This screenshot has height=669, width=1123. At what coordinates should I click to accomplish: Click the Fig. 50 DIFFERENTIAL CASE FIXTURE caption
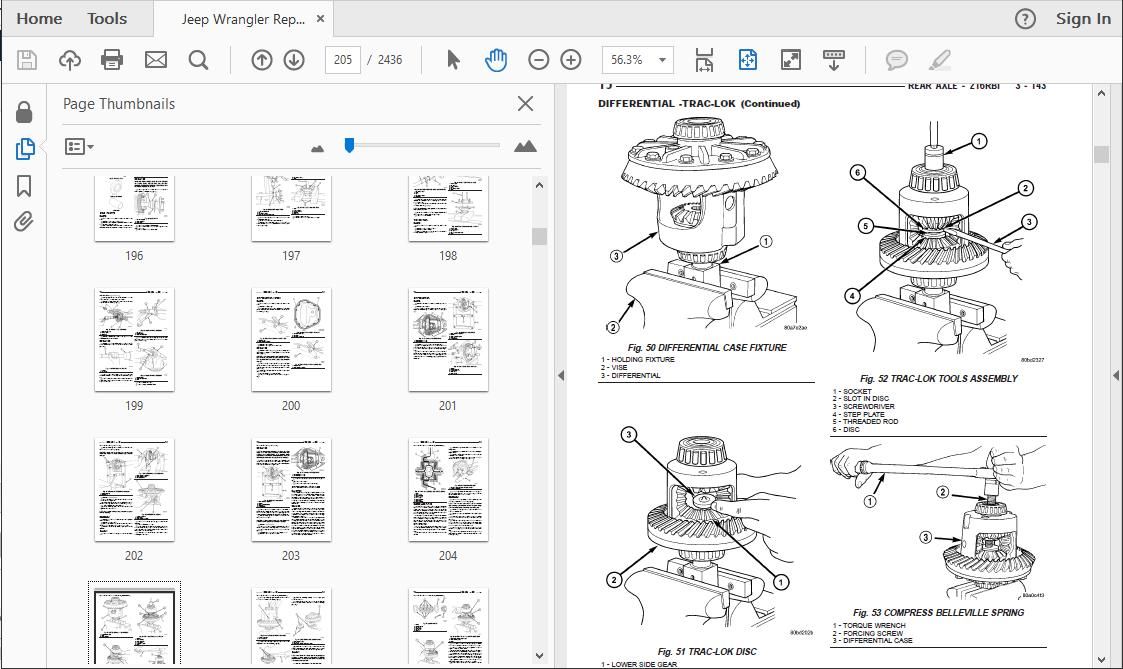[707, 347]
